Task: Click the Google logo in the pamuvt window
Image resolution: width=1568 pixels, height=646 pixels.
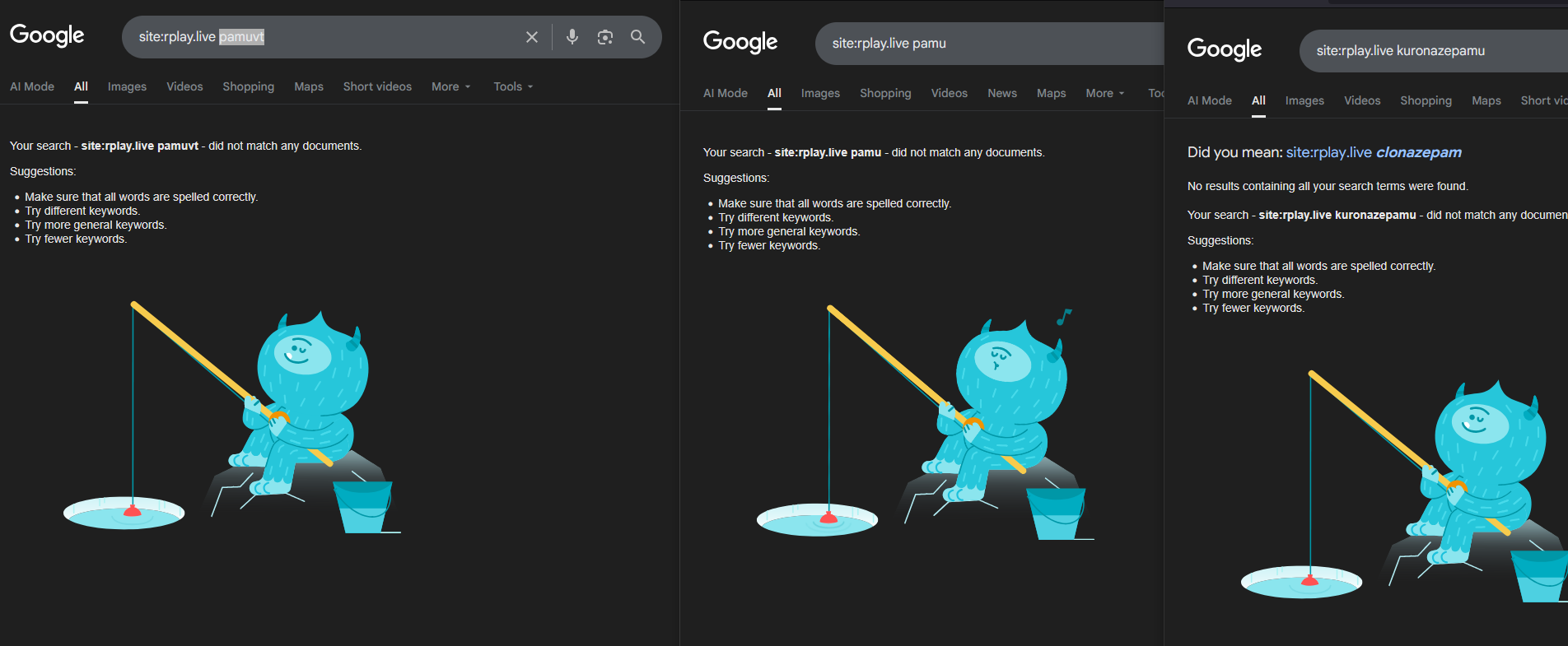Action: [x=47, y=35]
